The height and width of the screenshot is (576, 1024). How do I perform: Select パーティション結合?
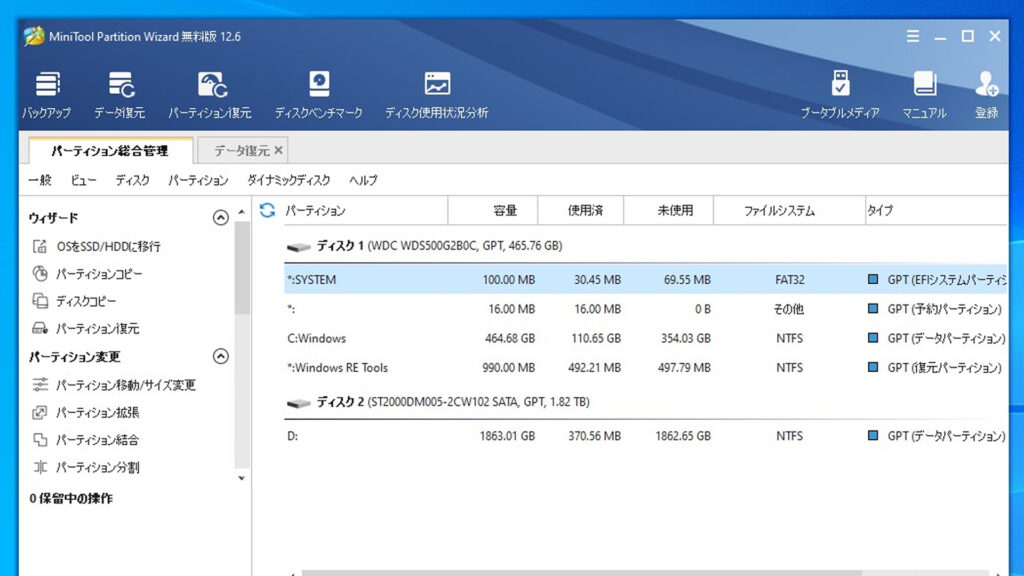coord(86,440)
